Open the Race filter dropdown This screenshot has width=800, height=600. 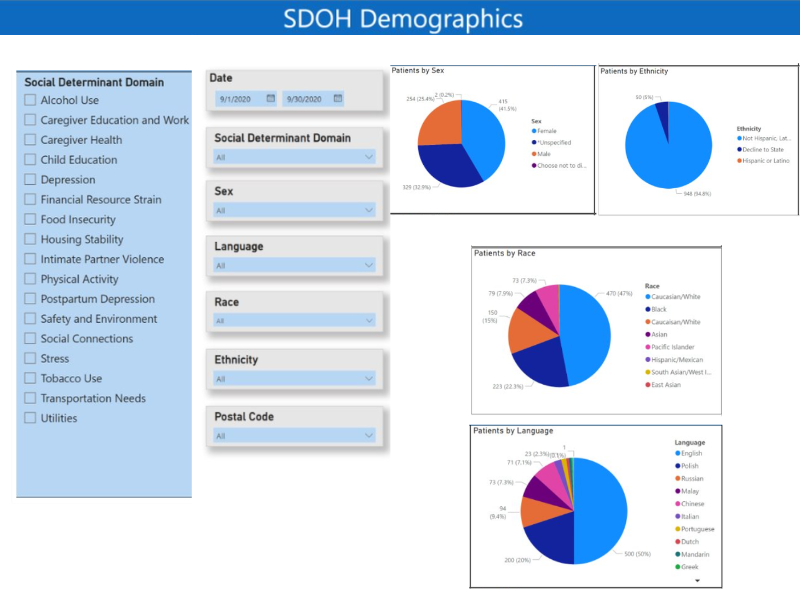pos(368,321)
